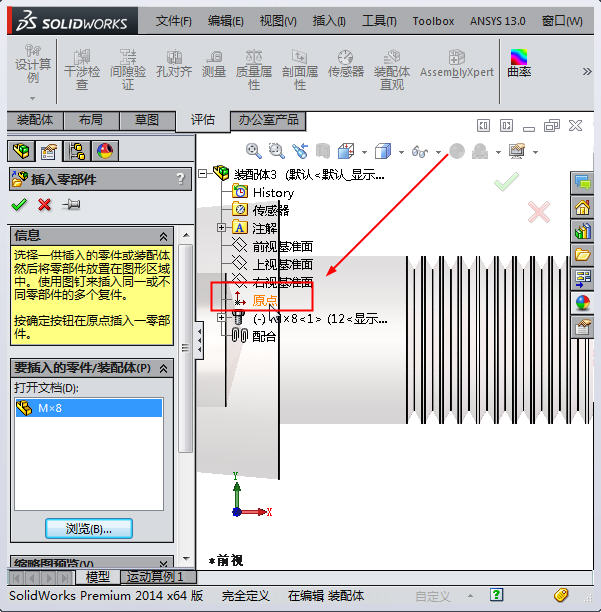Click the Zoom to Fit magnifier icon
This screenshot has width=601, height=612.
(x=254, y=151)
